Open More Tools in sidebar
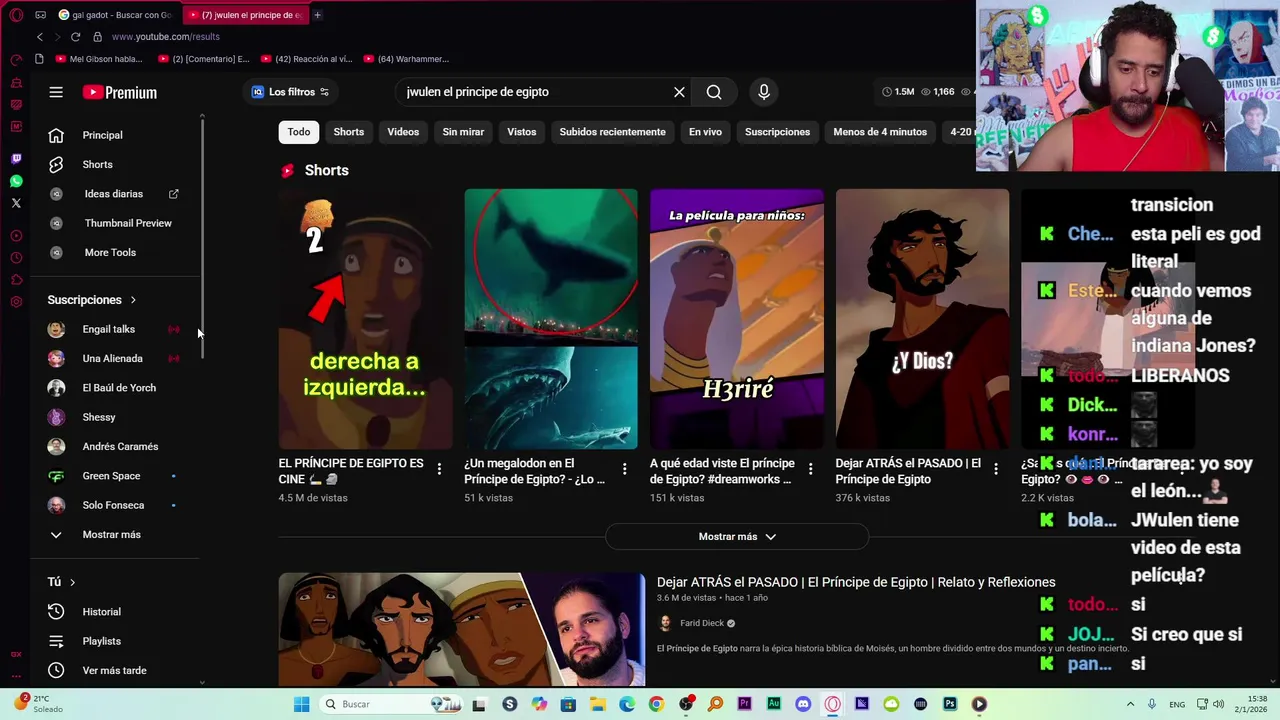 click(x=110, y=252)
